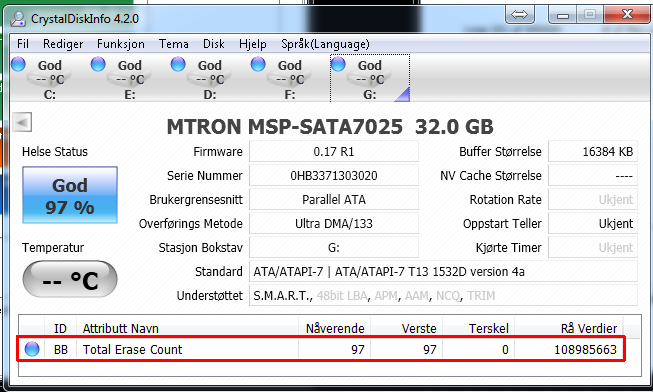This screenshot has width=653, height=392.
Task: Select the Total Erase Count attribute row
Action: click(x=321, y=349)
